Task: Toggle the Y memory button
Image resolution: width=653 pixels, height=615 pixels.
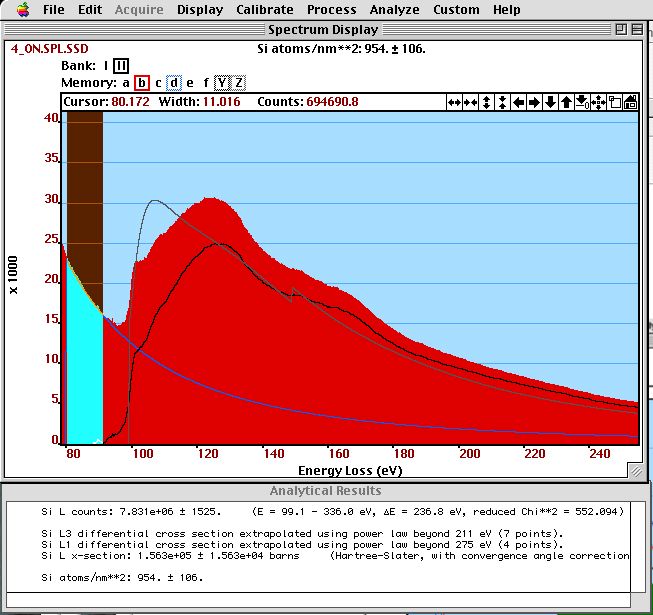Action: coord(222,83)
